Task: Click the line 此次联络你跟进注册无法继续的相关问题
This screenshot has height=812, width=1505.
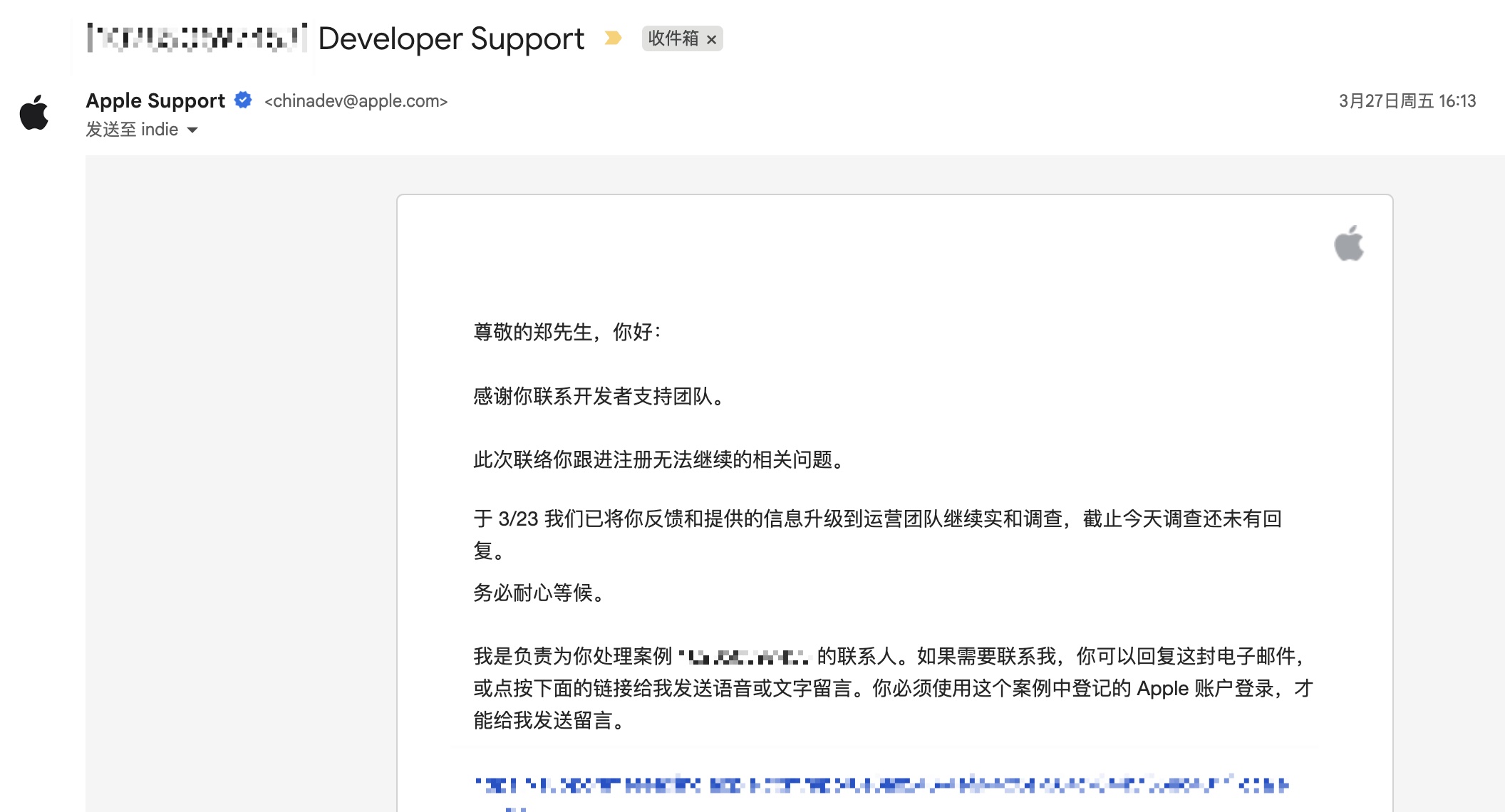Action: [x=659, y=460]
